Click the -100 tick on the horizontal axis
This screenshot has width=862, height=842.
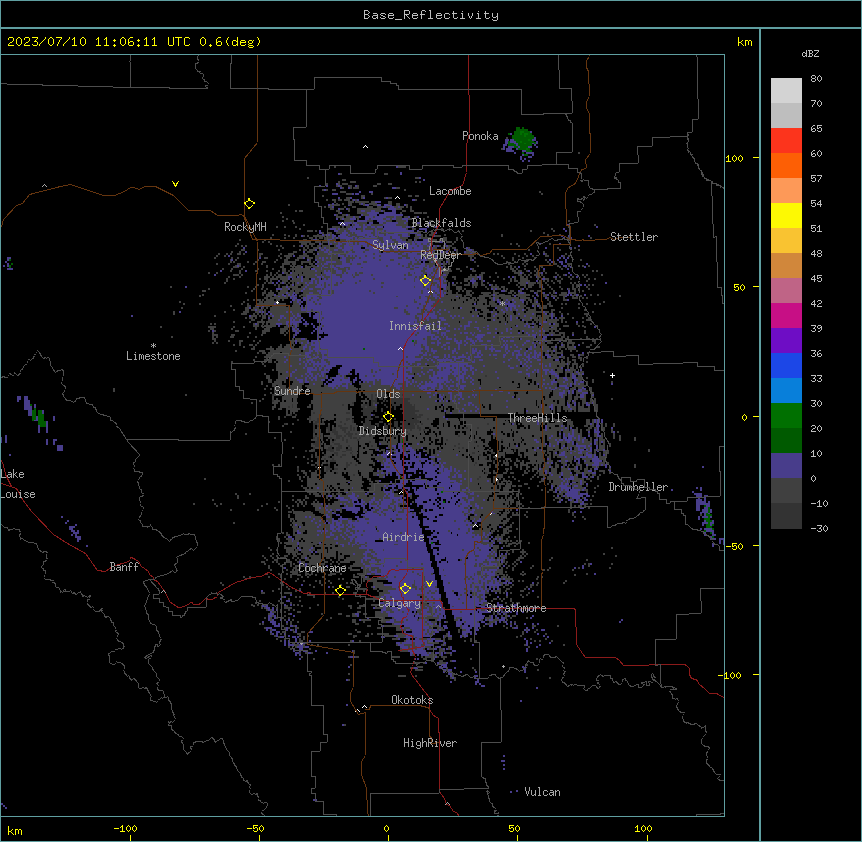click(125, 828)
